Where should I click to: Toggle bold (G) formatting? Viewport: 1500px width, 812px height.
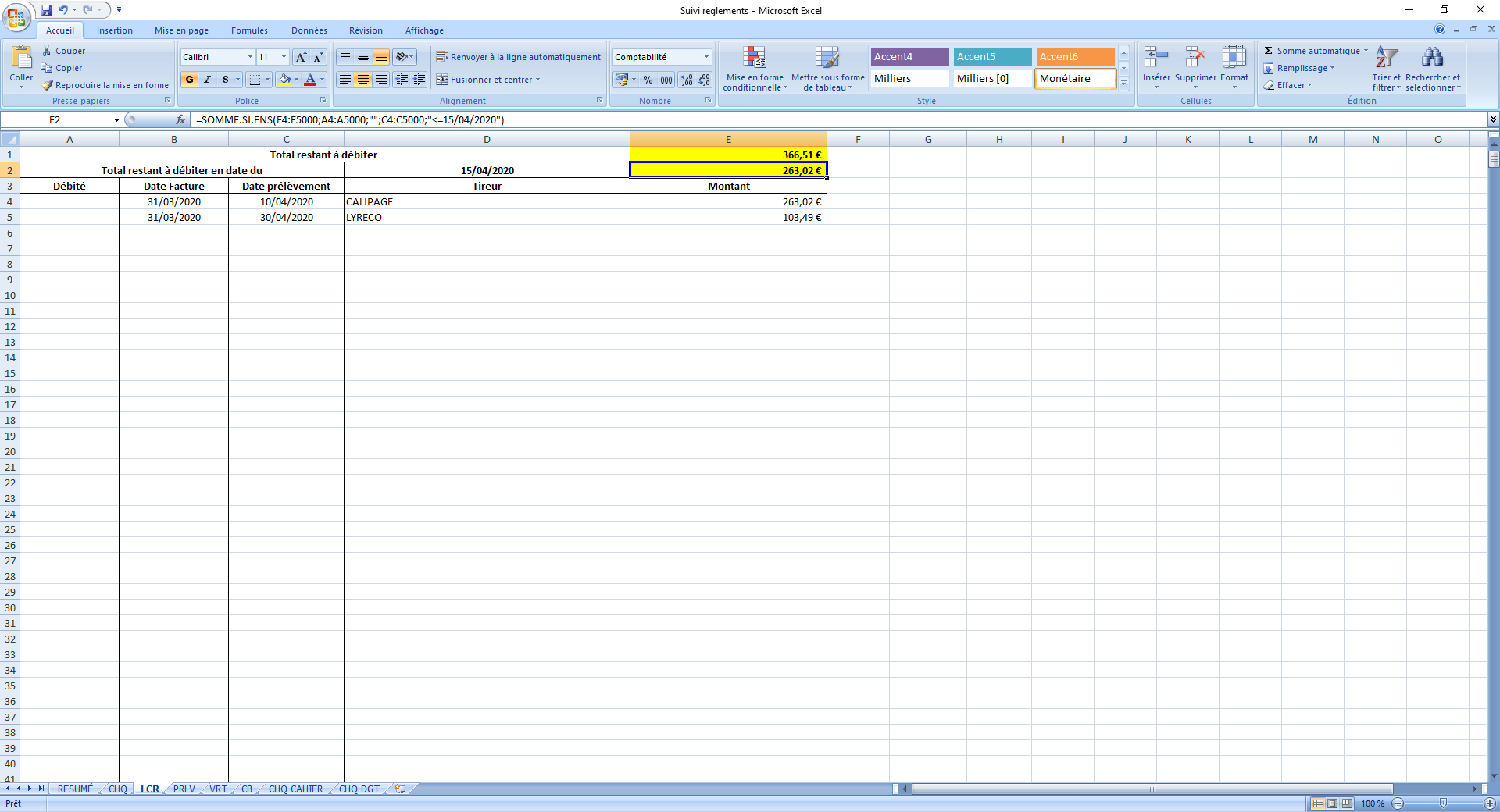pos(190,80)
